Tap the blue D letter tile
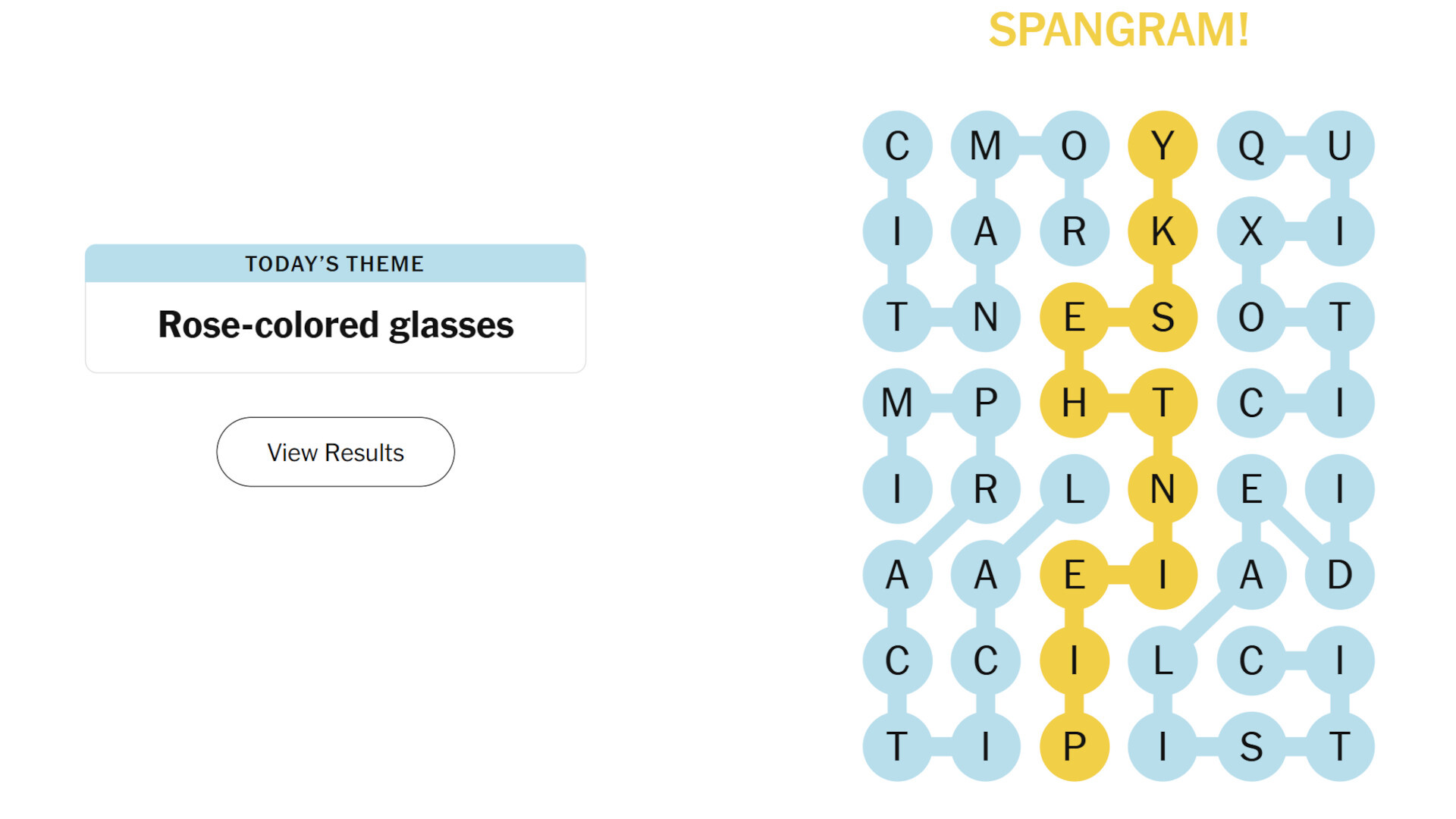 [x=1339, y=575]
